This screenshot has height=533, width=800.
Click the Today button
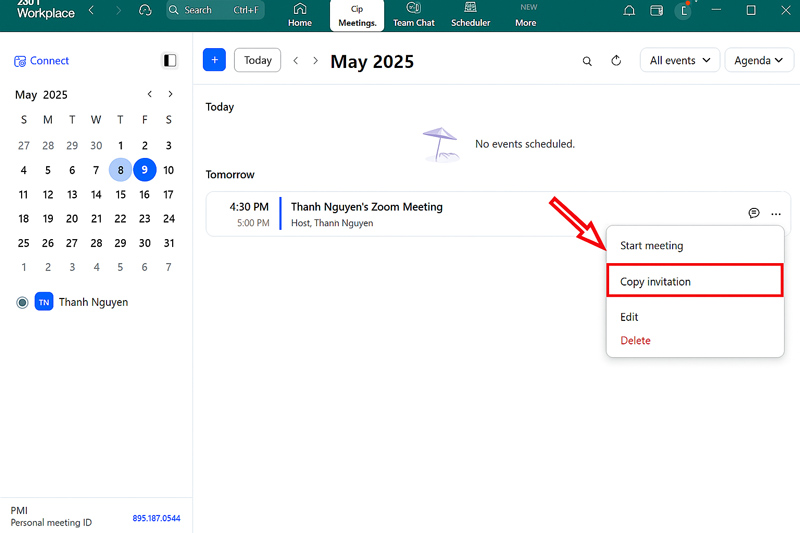[257, 61]
